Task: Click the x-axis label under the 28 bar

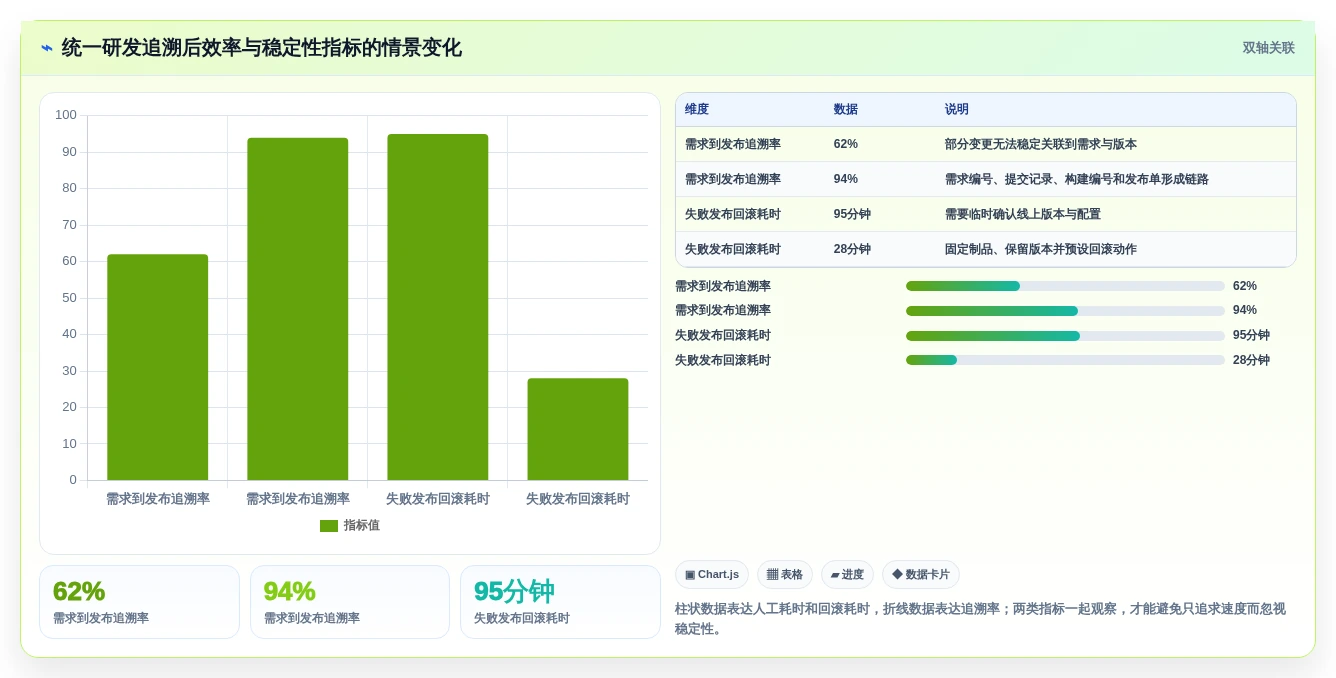Action: (578, 499)
